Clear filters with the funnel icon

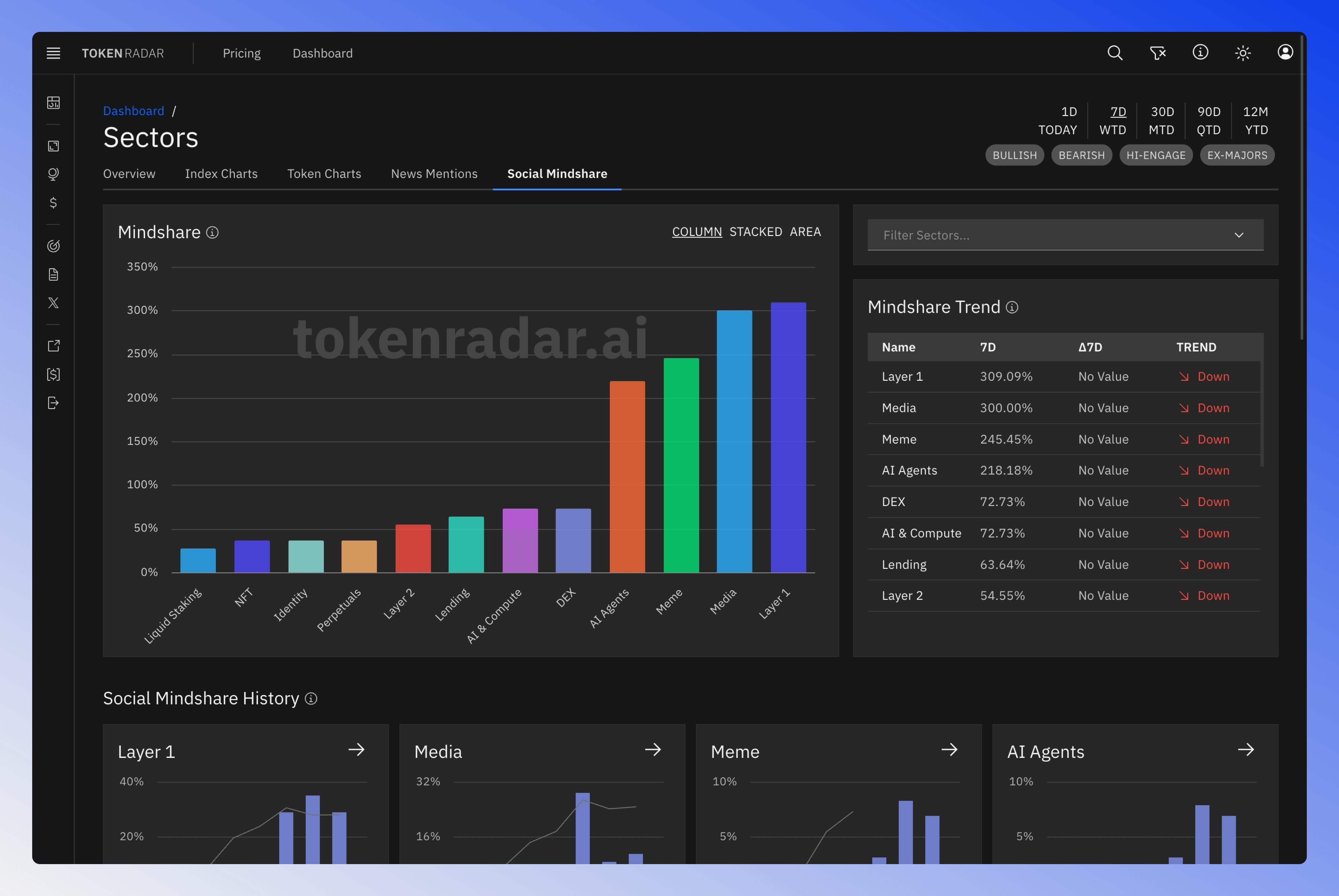(1157, 53)
